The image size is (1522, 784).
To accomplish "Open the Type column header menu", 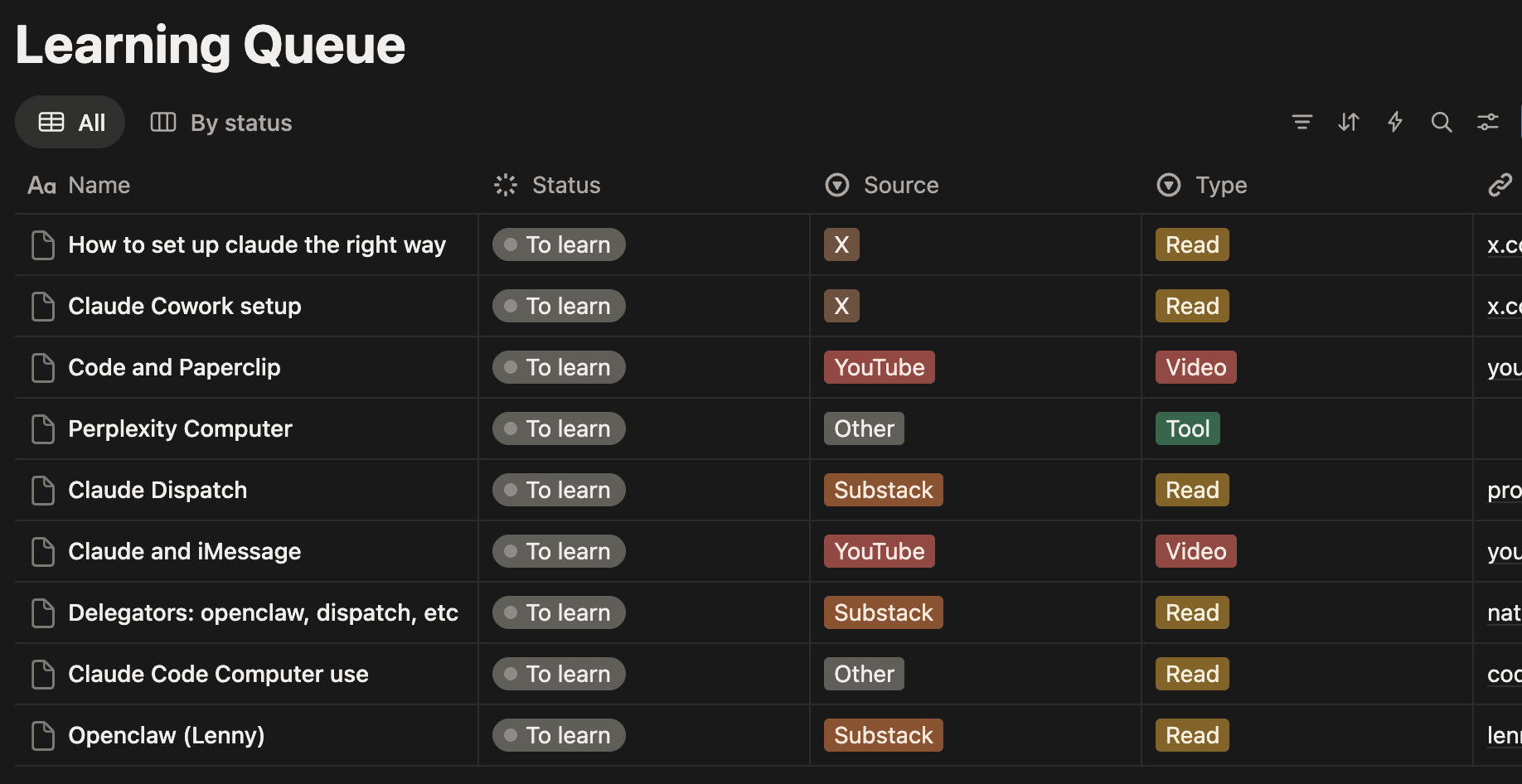I will click(1220, 185).
